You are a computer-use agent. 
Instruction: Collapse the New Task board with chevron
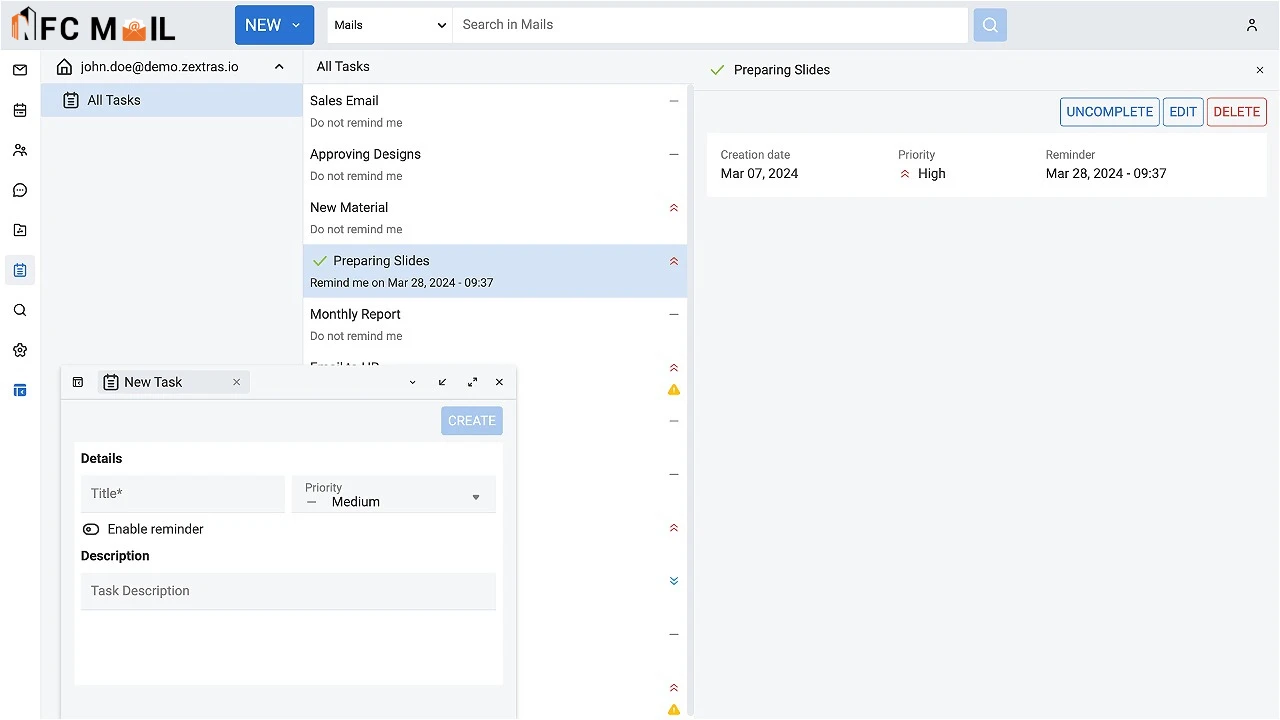(413, 382)
